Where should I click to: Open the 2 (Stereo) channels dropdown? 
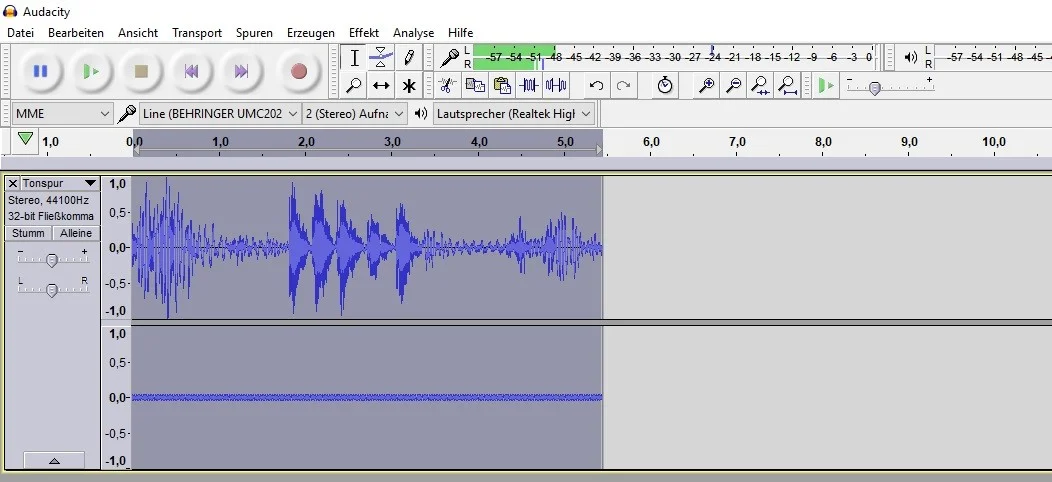tap(355, 113)
